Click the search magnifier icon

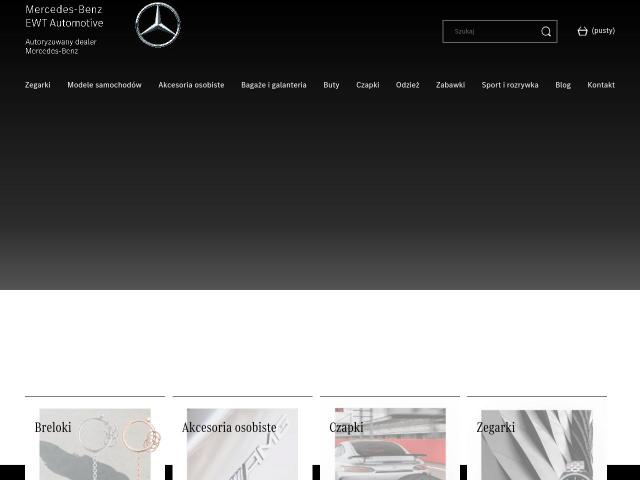click(546, 31)
